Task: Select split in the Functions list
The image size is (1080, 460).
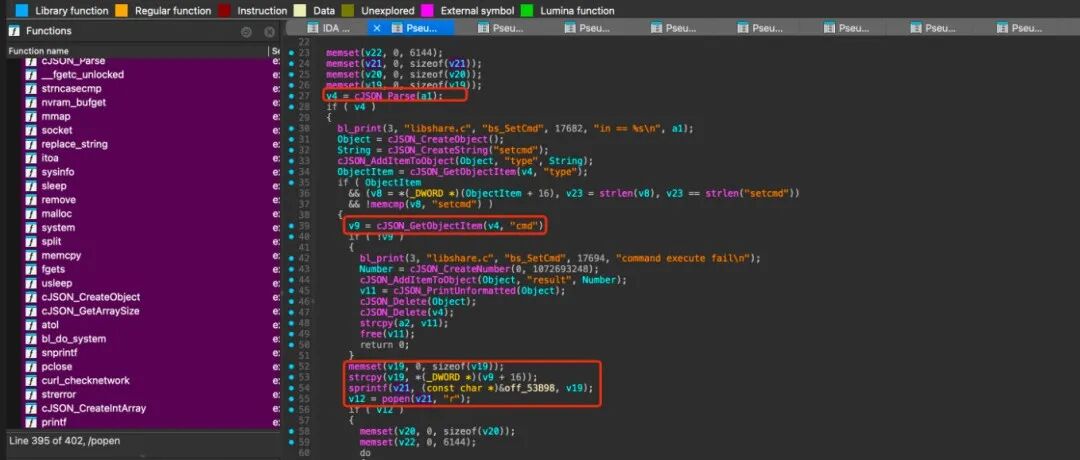Action: coord(51,241)
